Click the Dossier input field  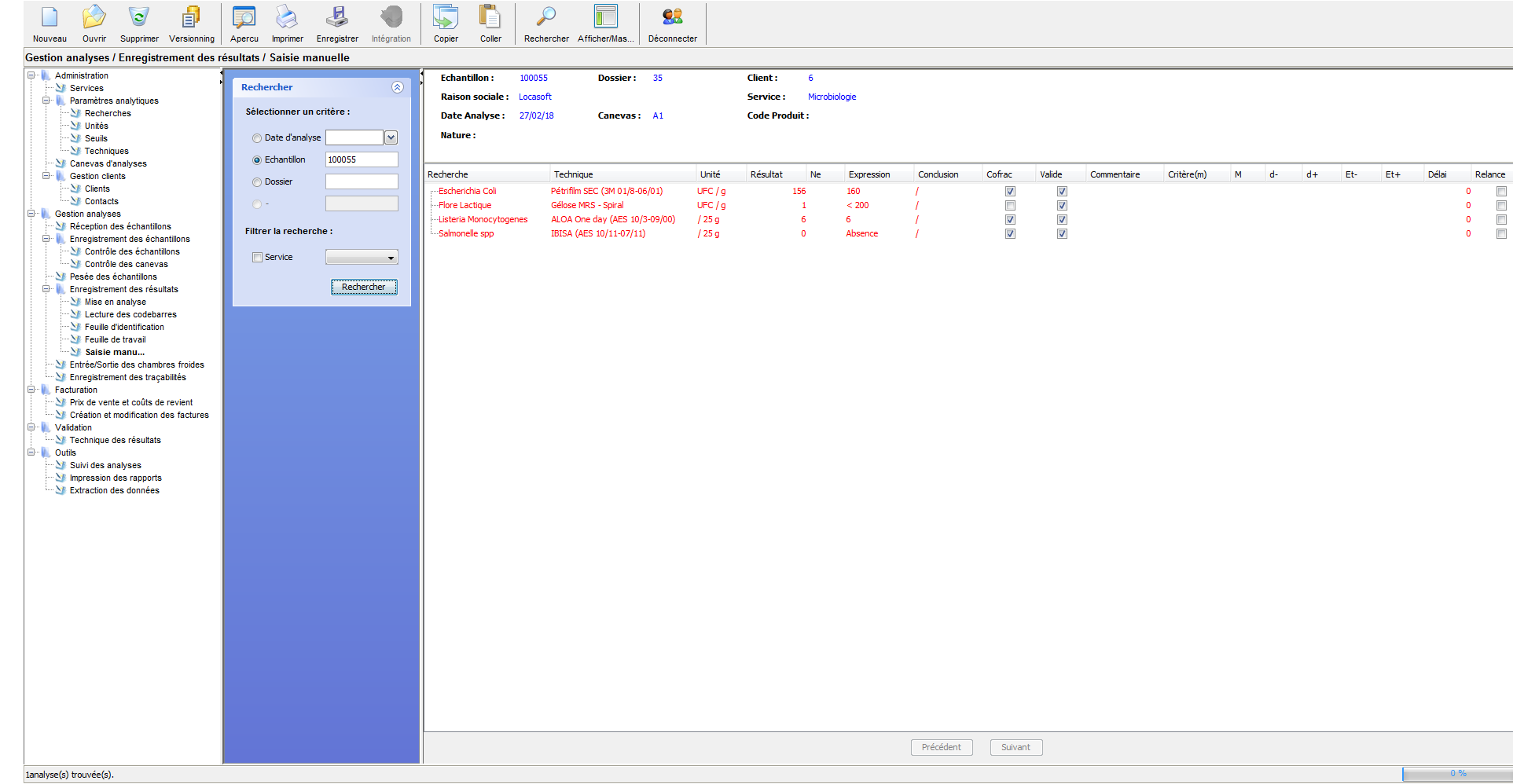tap(362, 181)
